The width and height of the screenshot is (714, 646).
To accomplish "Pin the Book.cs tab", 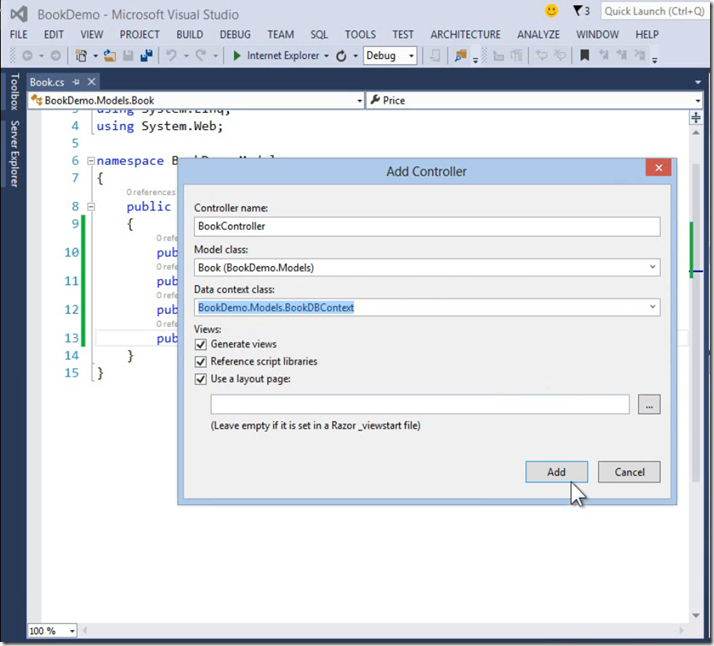I will coord(76,82).
